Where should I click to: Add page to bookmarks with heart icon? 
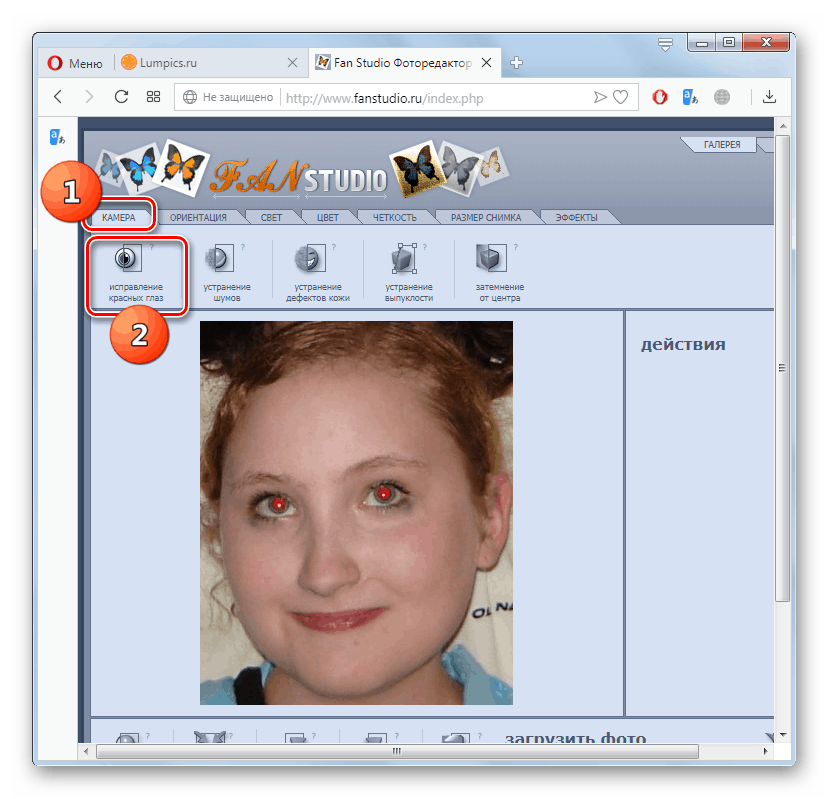[x=620, y=97]
